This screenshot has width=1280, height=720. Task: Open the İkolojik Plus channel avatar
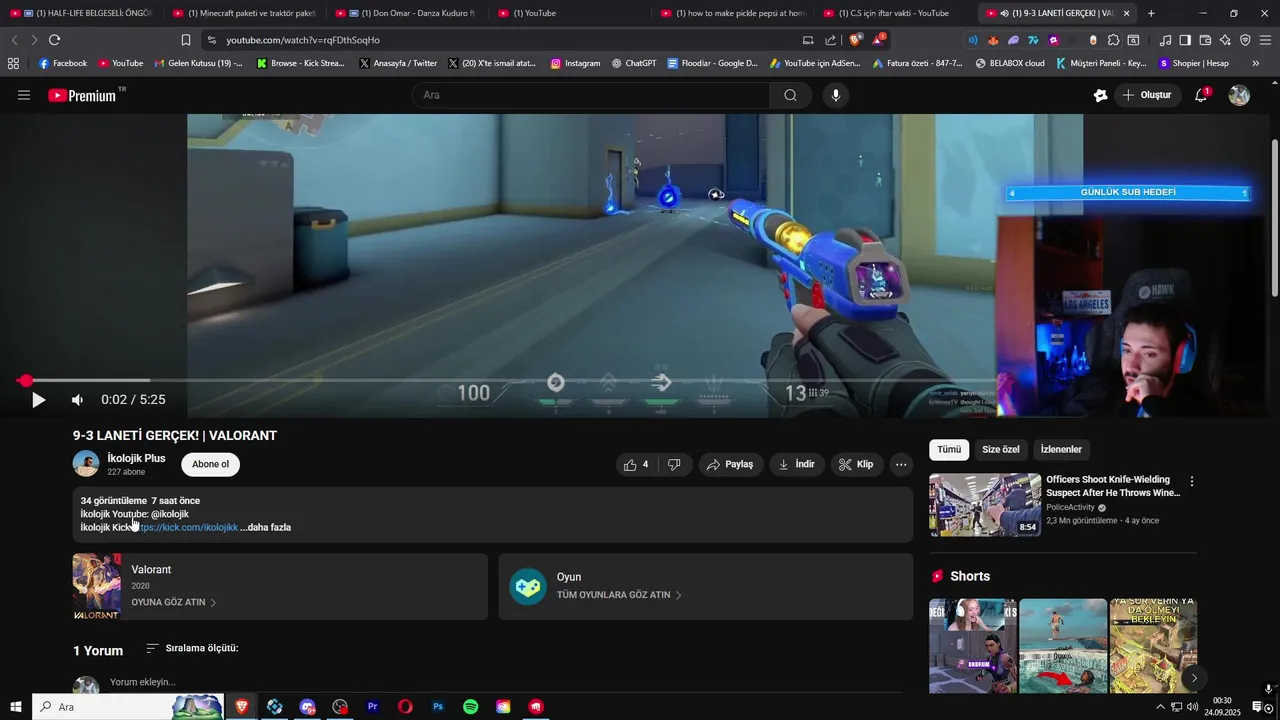coord(86,464)
